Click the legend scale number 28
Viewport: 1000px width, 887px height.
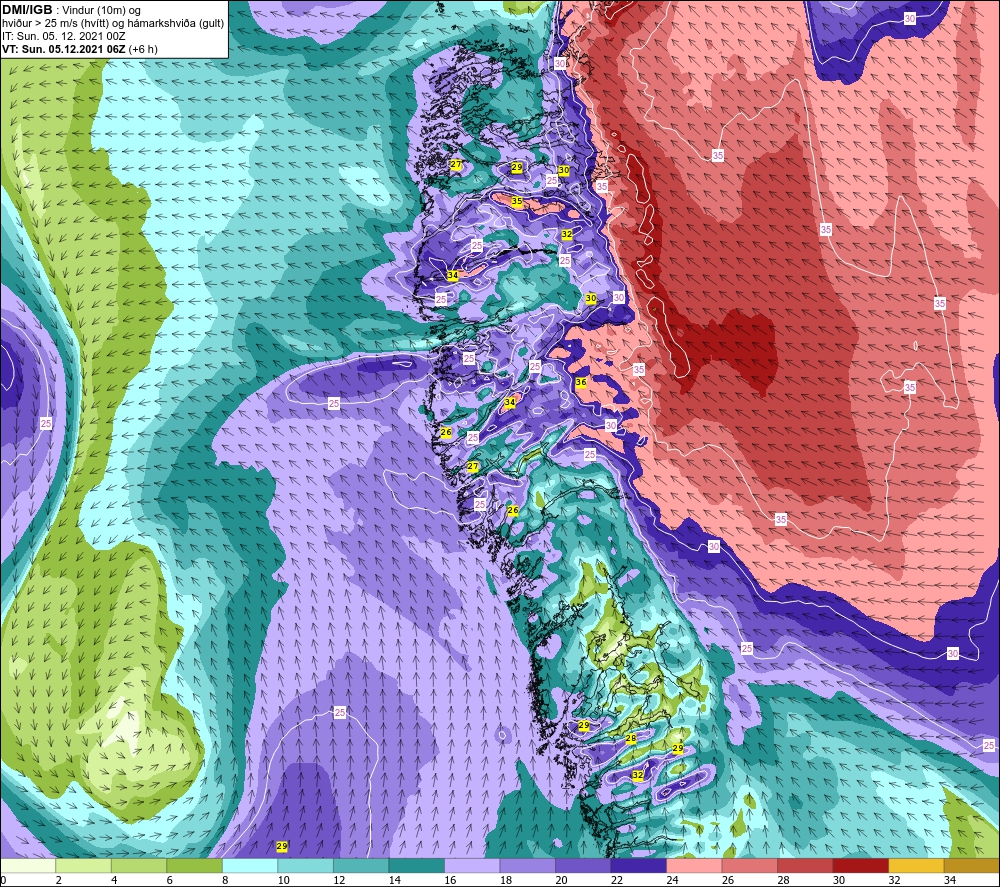point(783,880)
